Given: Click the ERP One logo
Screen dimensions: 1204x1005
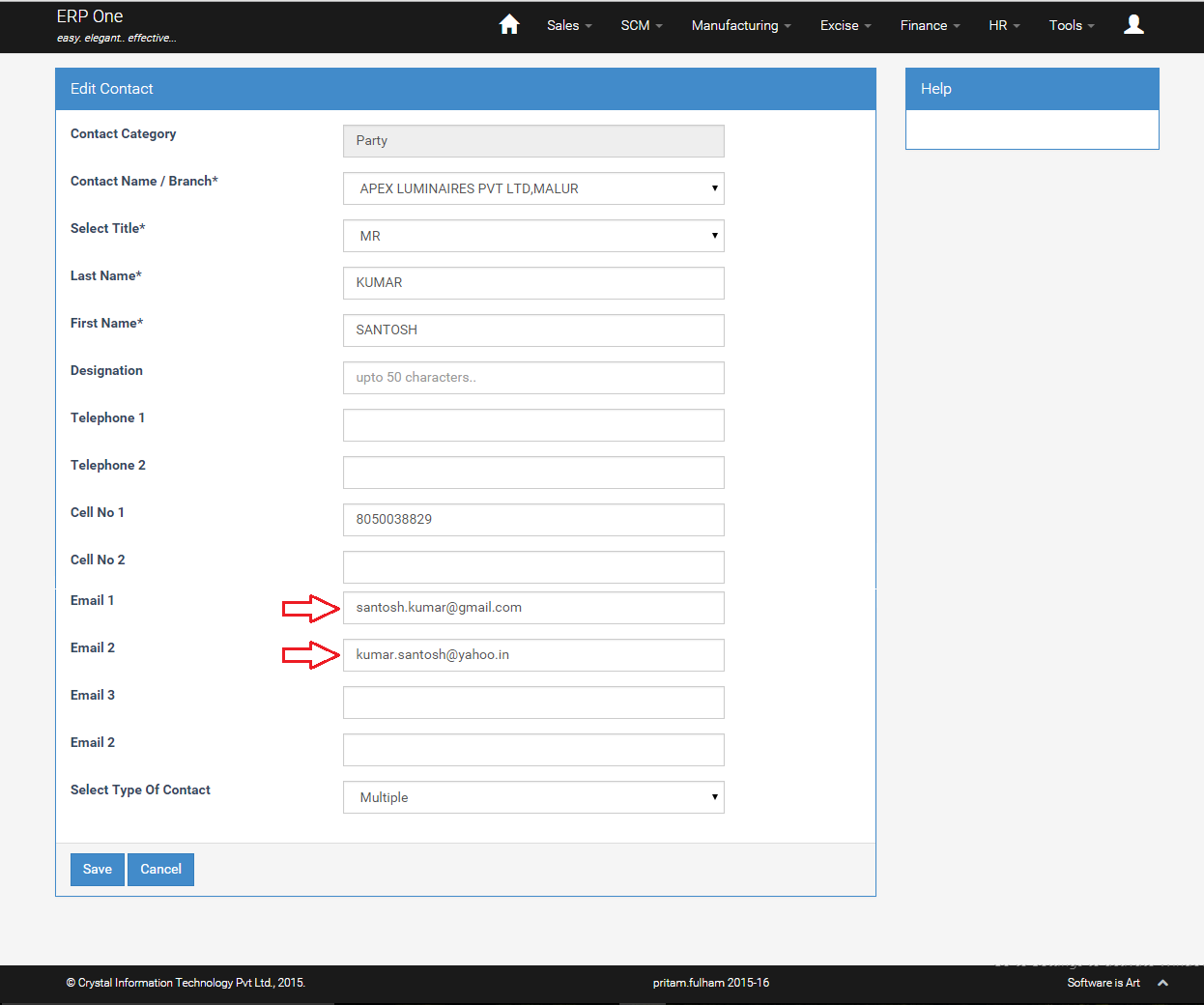Looking at the screenshot, I should coord(90,16).
